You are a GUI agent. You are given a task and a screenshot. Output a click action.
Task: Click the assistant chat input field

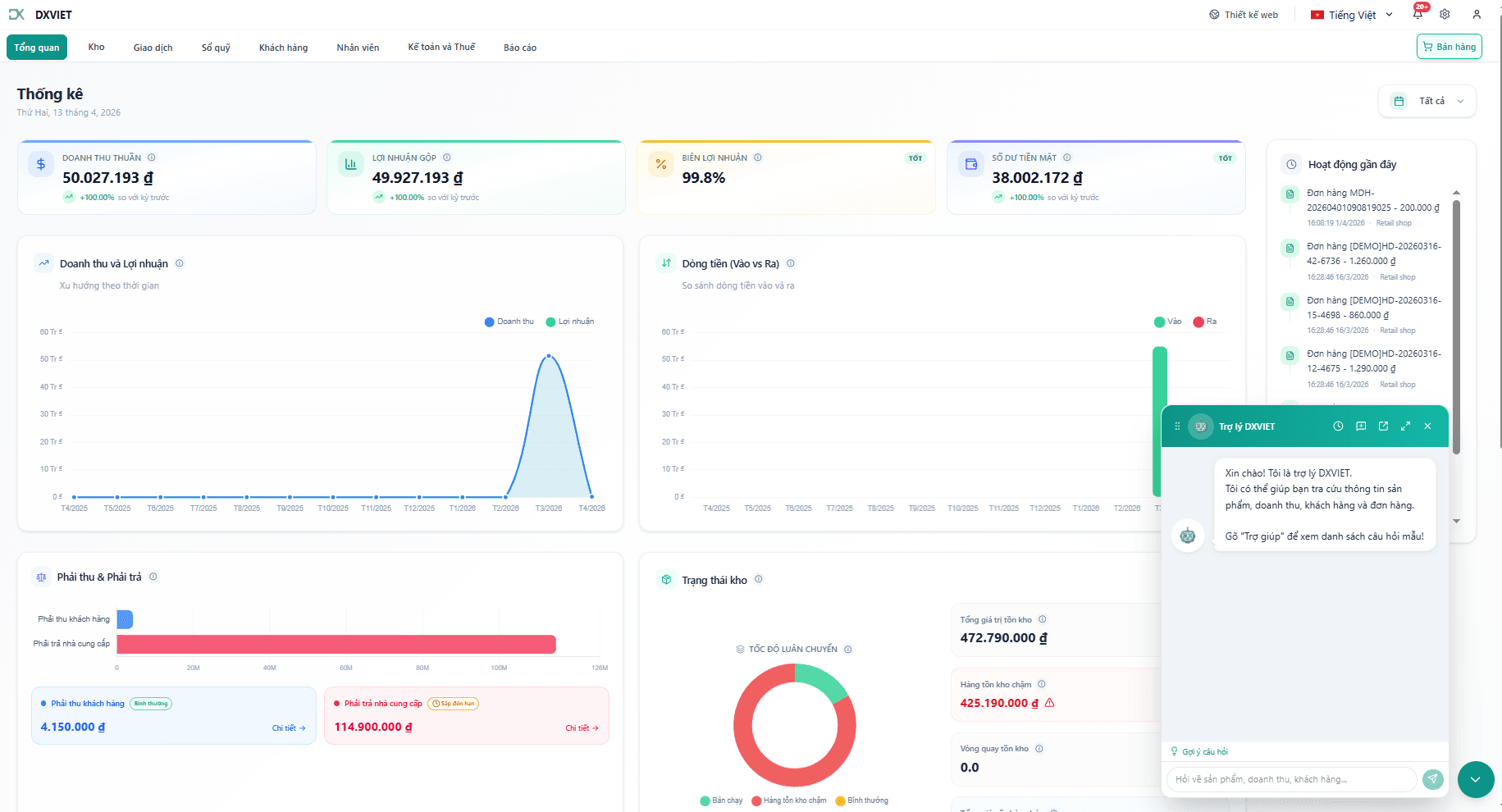click(1291, 779)
